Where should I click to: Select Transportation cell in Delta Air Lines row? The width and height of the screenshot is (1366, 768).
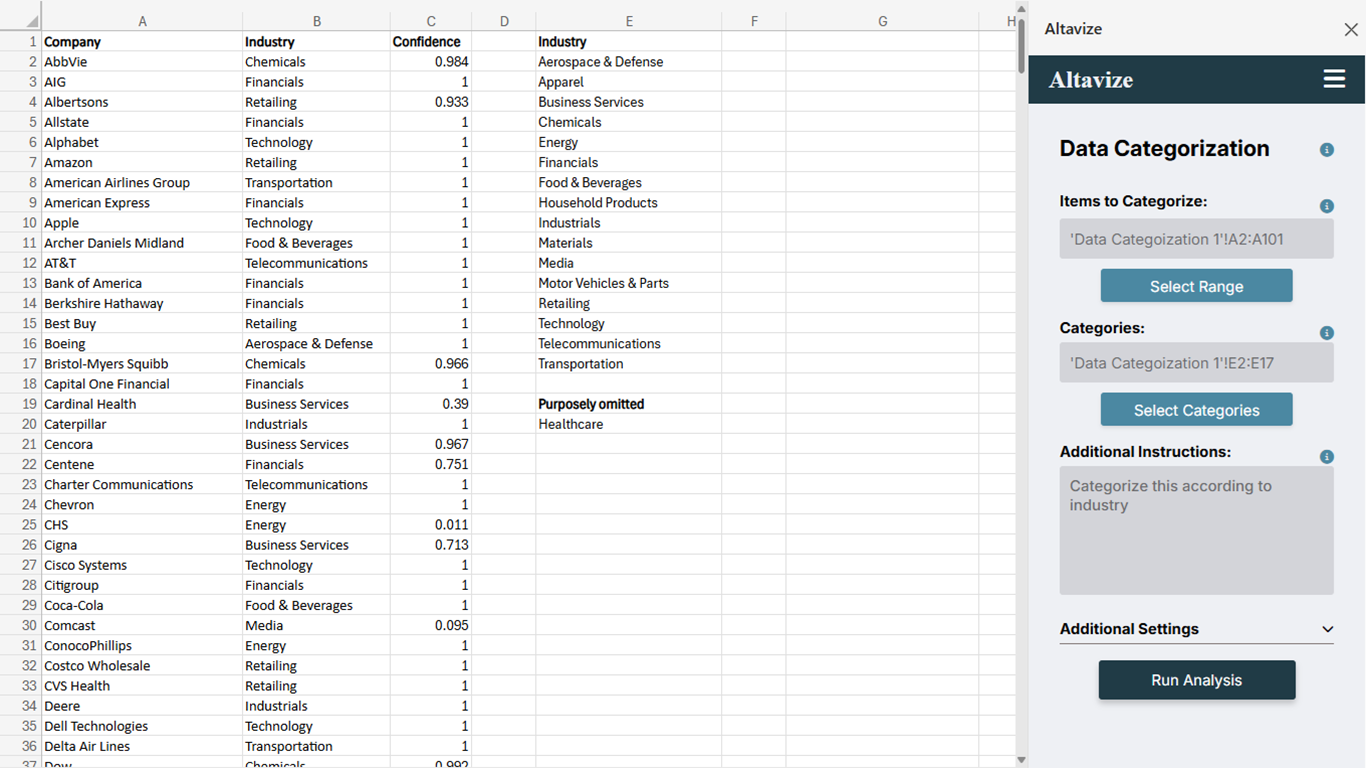point(316,746)
